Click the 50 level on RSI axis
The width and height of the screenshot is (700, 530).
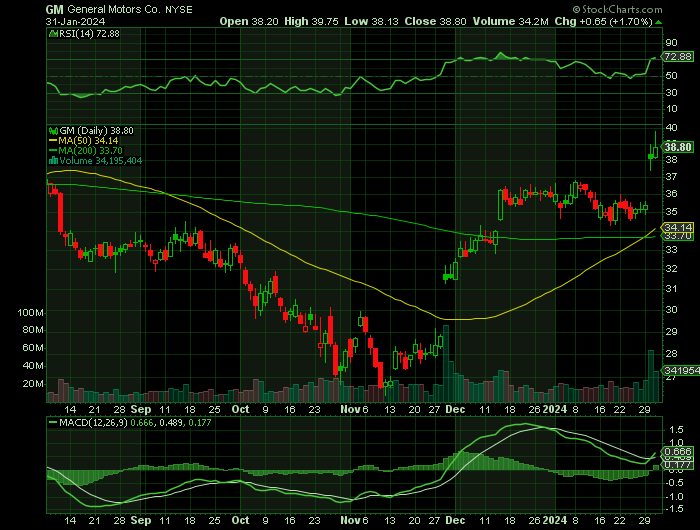coord(671,75)
